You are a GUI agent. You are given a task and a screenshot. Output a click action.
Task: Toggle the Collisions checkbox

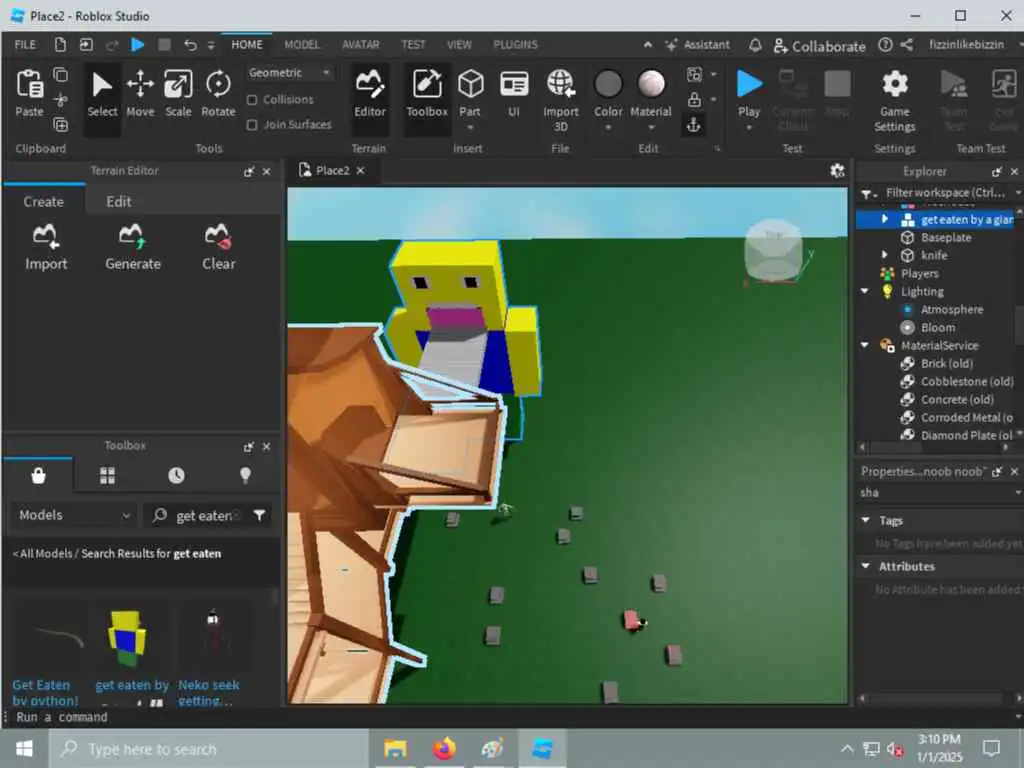tap(252, 100)
